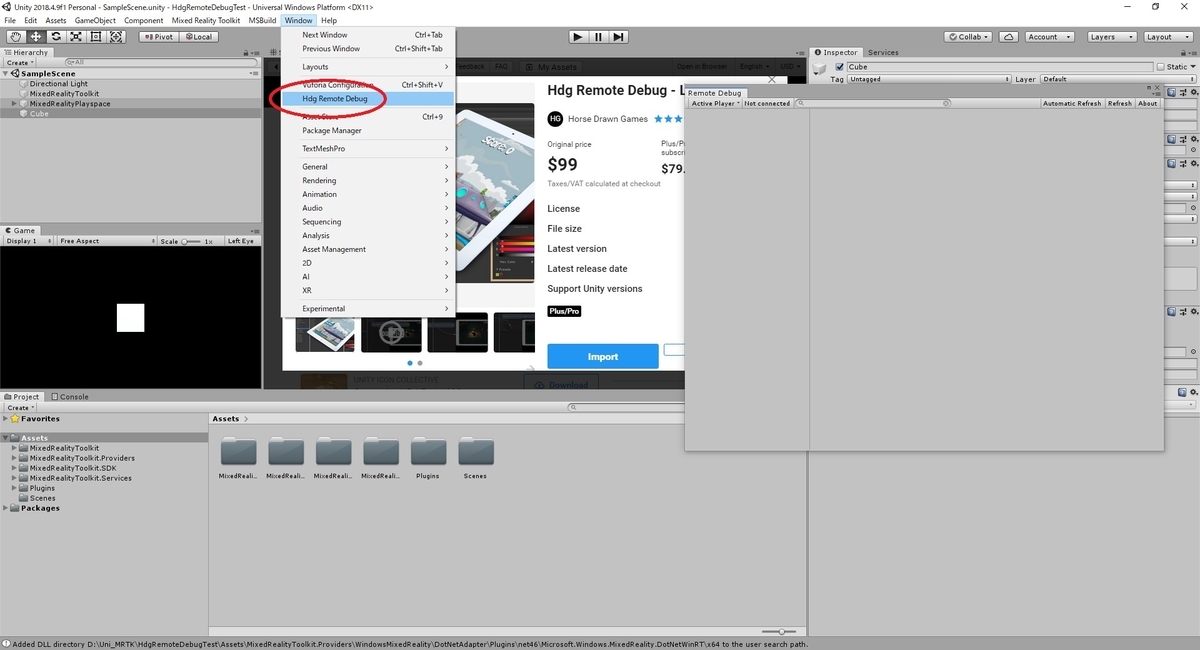Open Hierarchy Create dropdown
The image size is (1200, 650).
pyautogui.click(x=20, y=62)
